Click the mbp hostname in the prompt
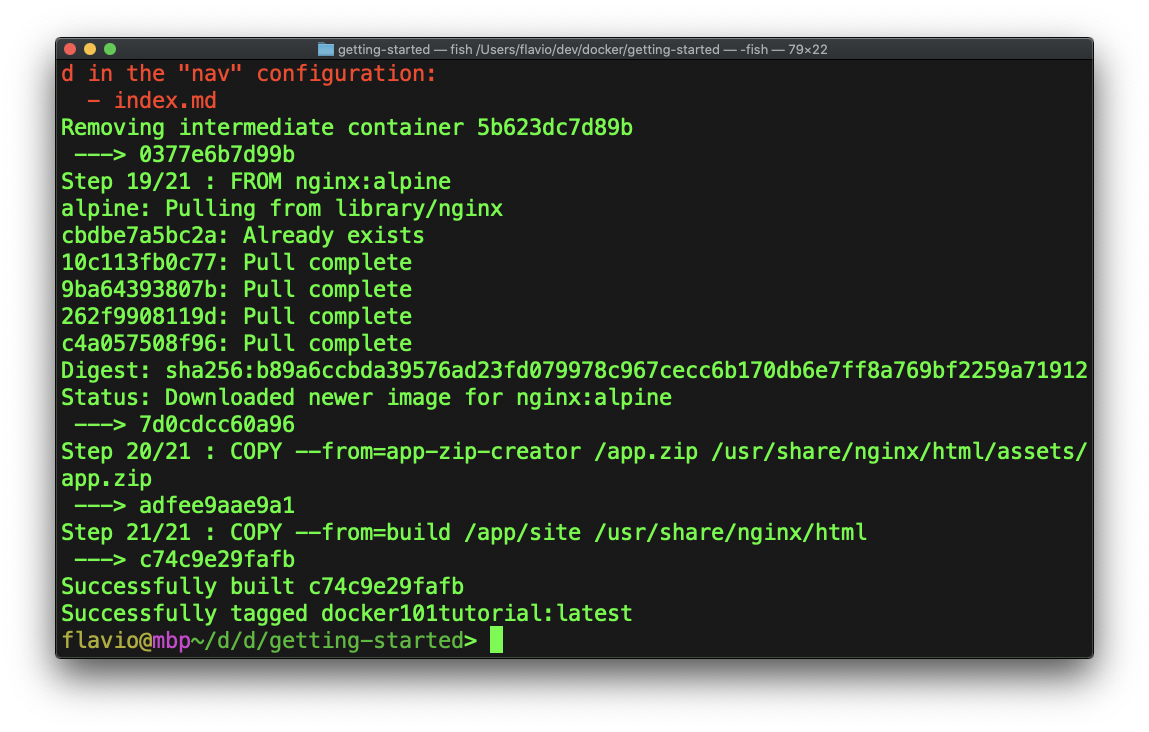The height and width of the screenshot is (732, 1149). pos(171,640)
